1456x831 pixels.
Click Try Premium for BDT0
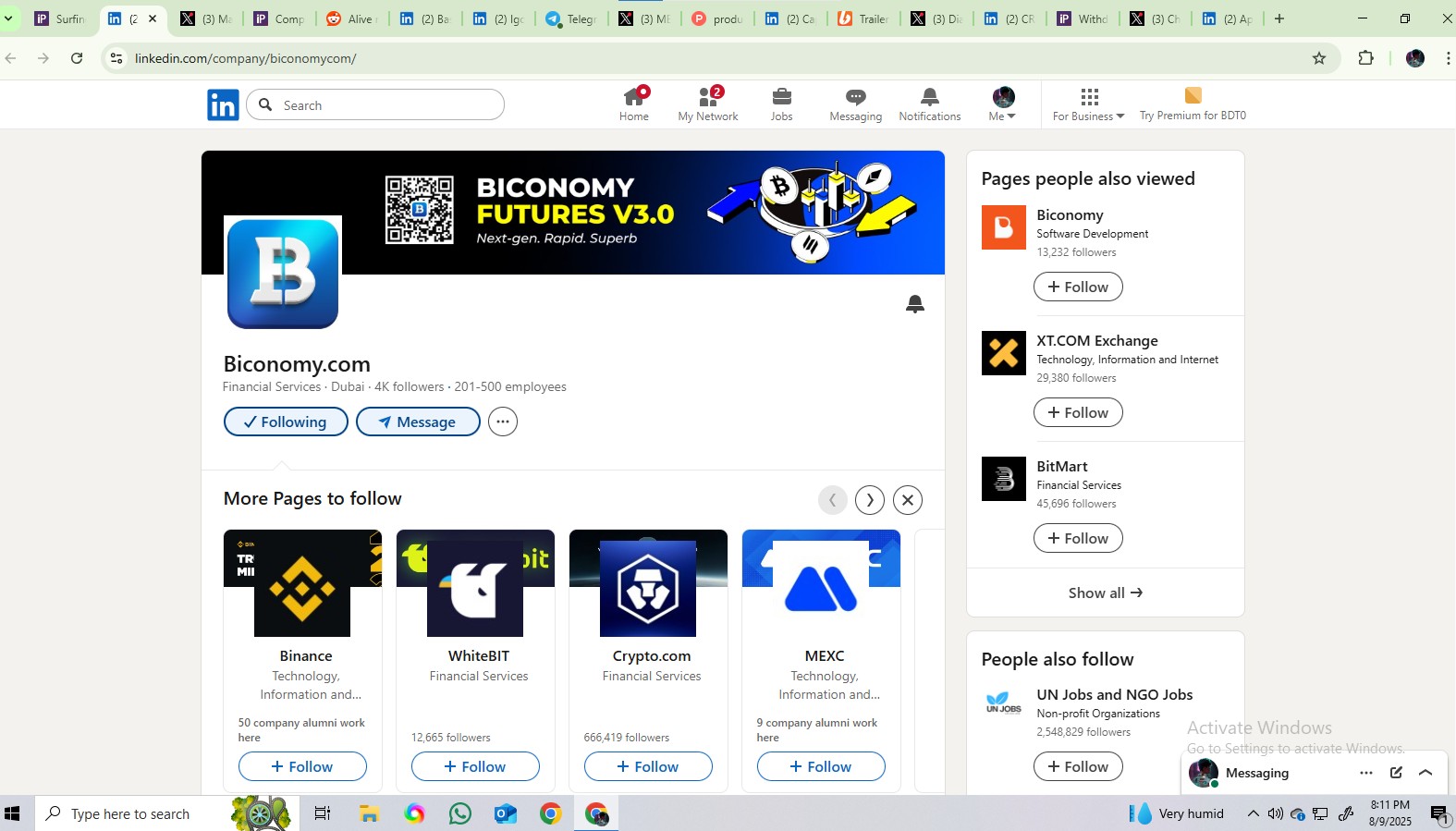point(1193,104)
